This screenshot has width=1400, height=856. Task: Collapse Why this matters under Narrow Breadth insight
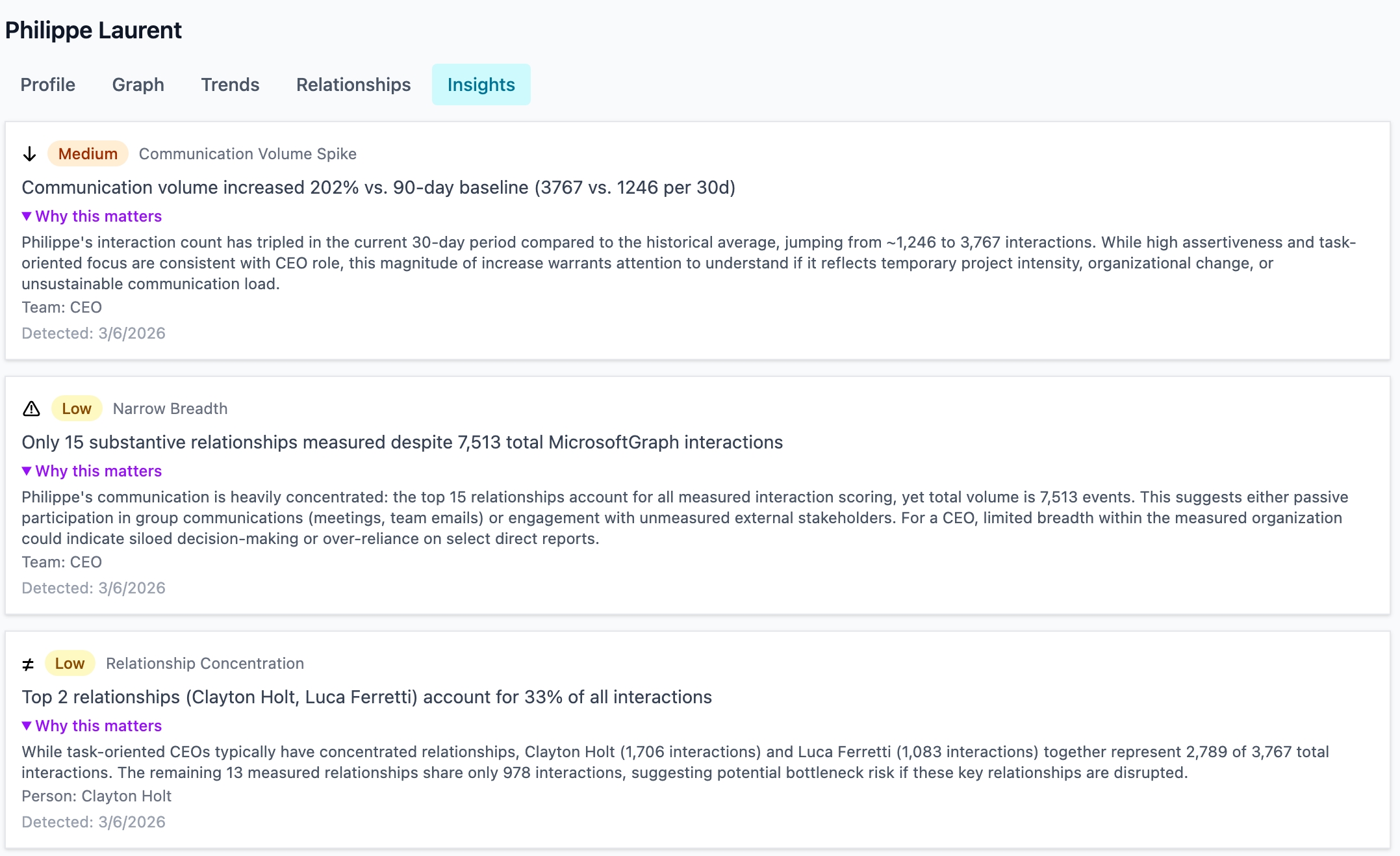(92, 471)
